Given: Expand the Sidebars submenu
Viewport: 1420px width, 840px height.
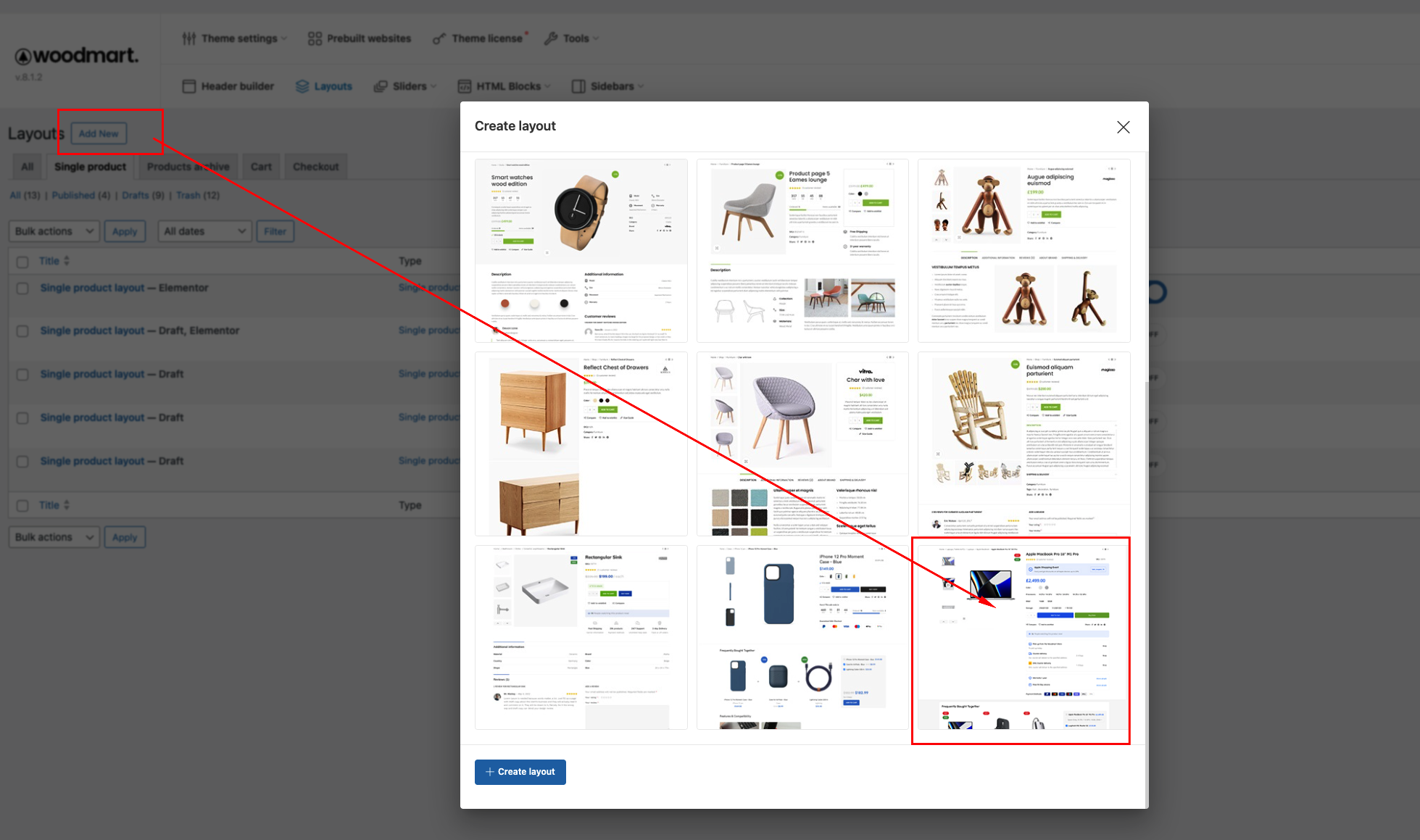Looking at the screenshot, I should [641, 86].
